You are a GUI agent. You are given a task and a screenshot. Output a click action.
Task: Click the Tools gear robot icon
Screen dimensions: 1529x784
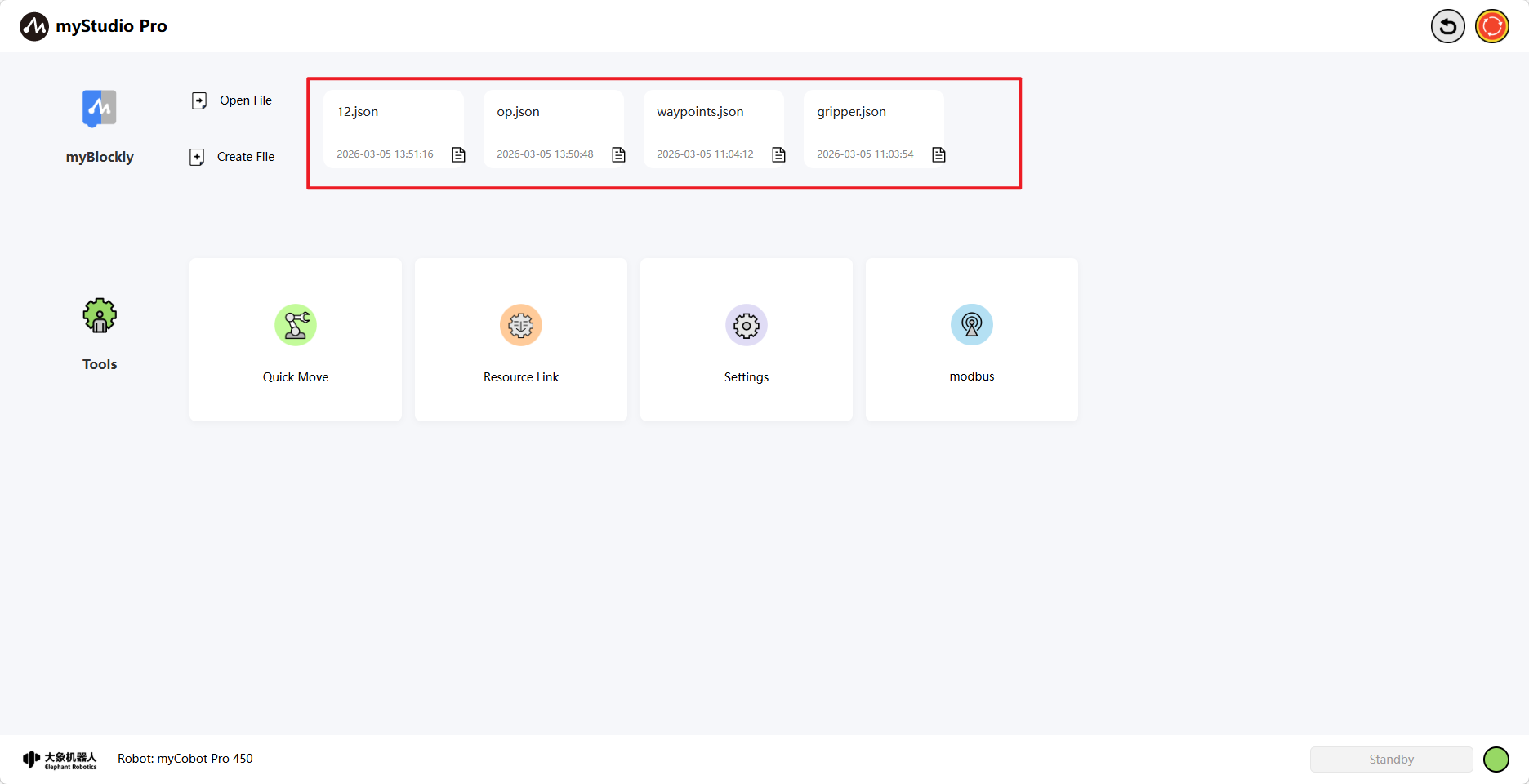pyautogui.click(x=100, y=315)
